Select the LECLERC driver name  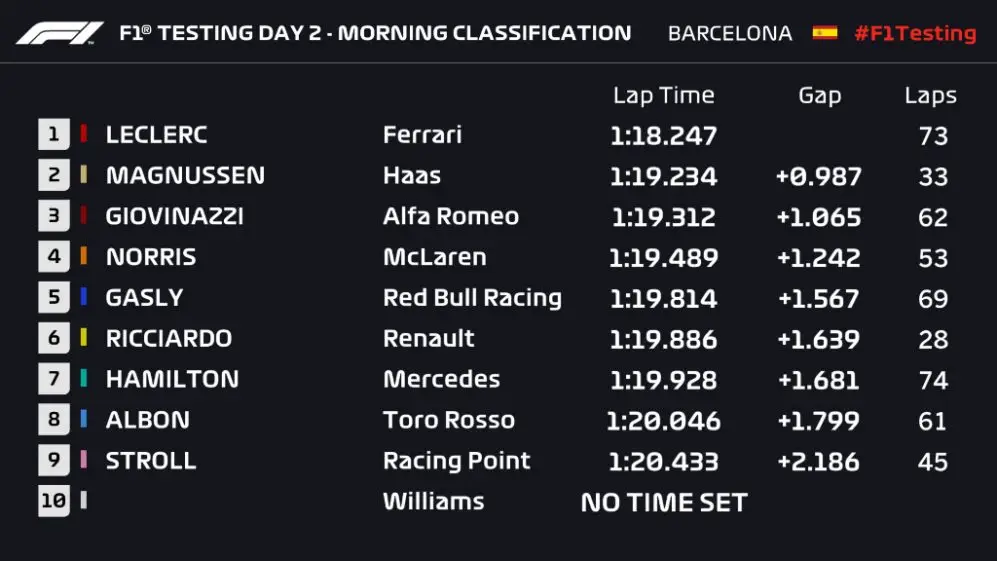tap(156, 135)
